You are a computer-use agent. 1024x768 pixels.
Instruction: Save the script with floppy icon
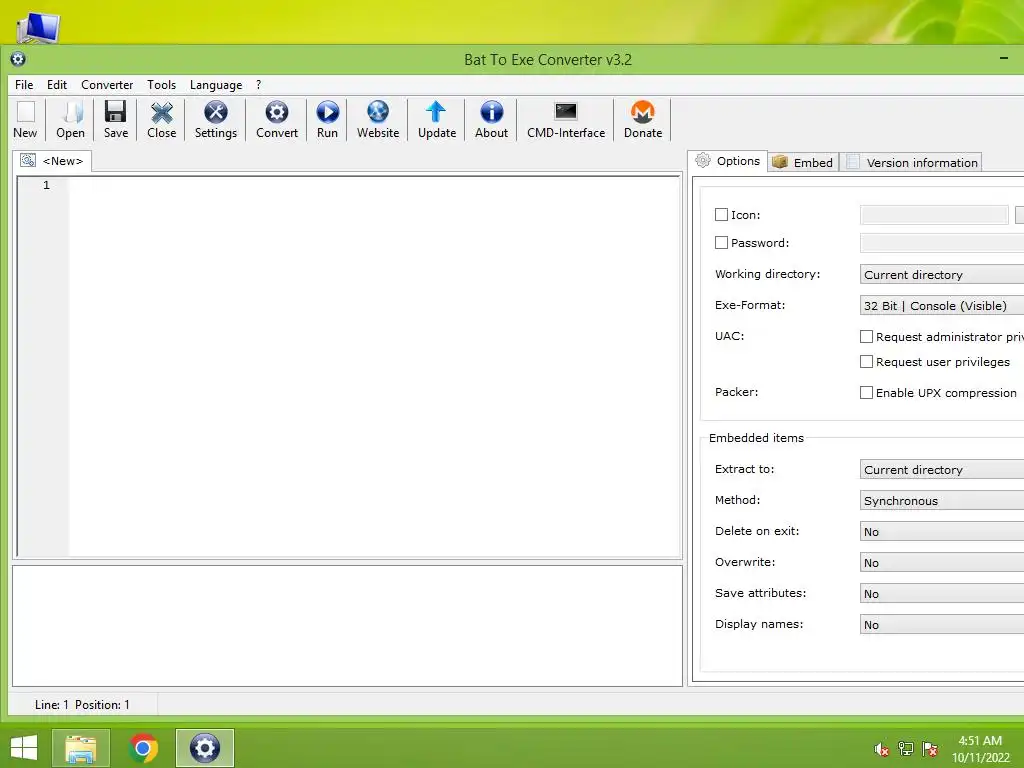116,120
